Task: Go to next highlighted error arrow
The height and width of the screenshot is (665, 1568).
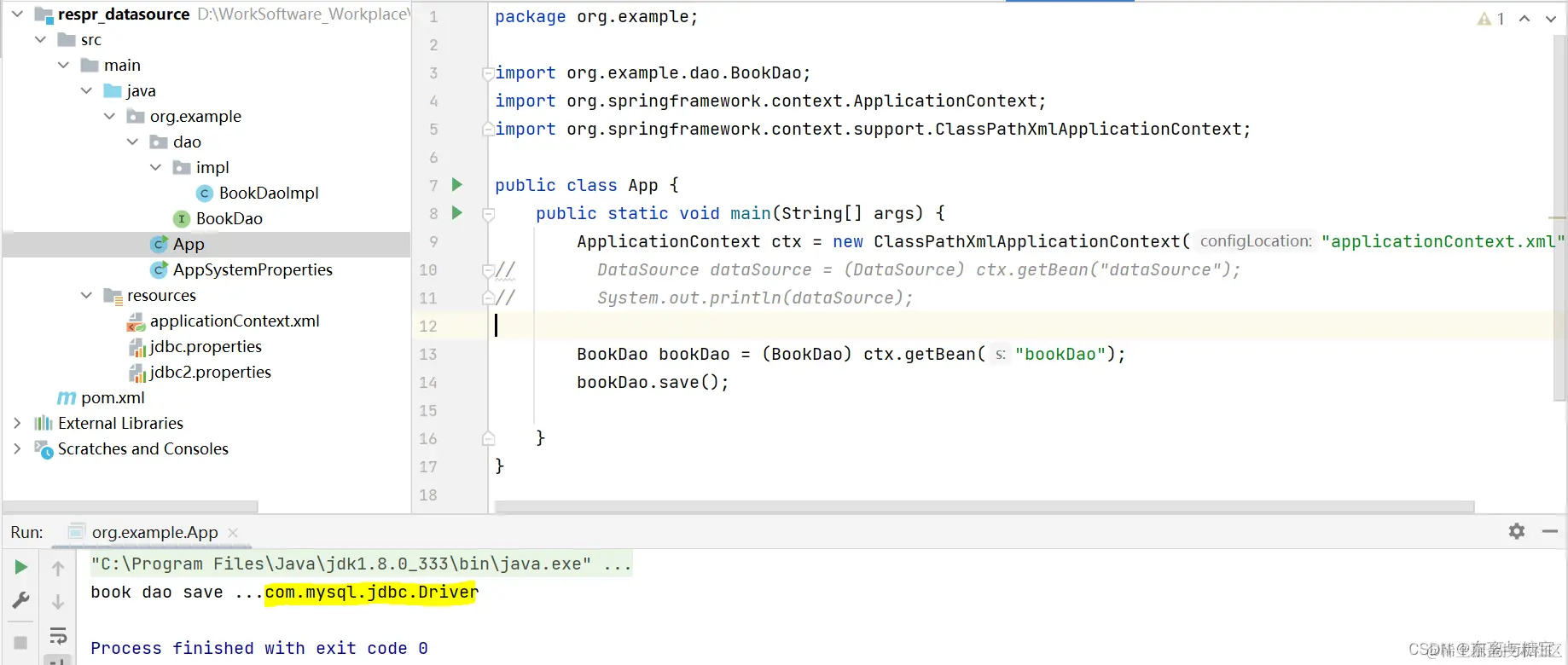Action: 1551,19
